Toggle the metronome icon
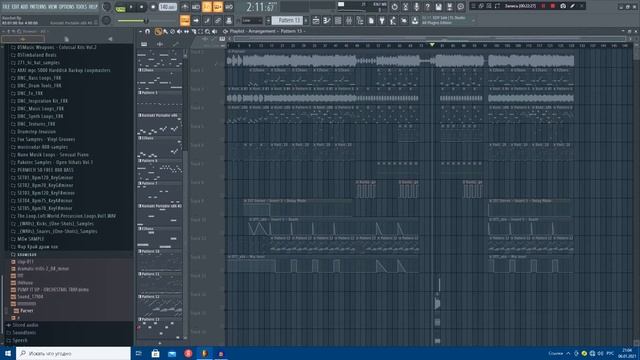 (185, 7)
